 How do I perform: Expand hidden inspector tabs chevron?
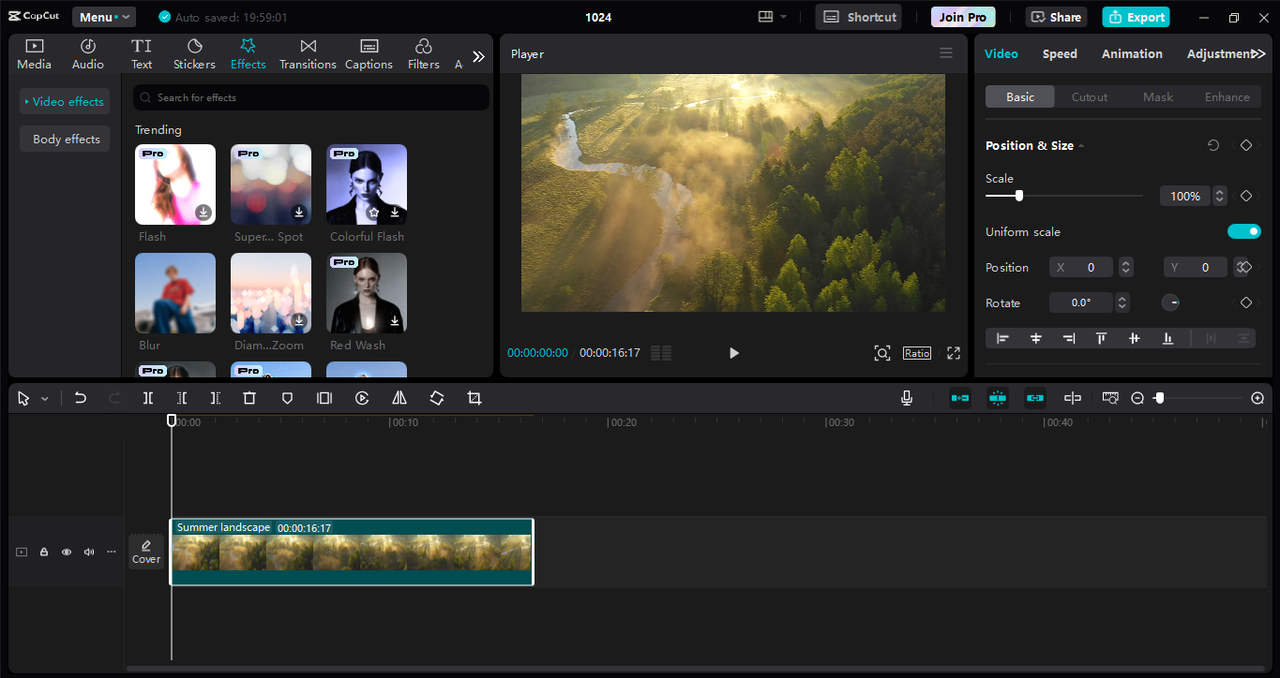[1258, 54]
